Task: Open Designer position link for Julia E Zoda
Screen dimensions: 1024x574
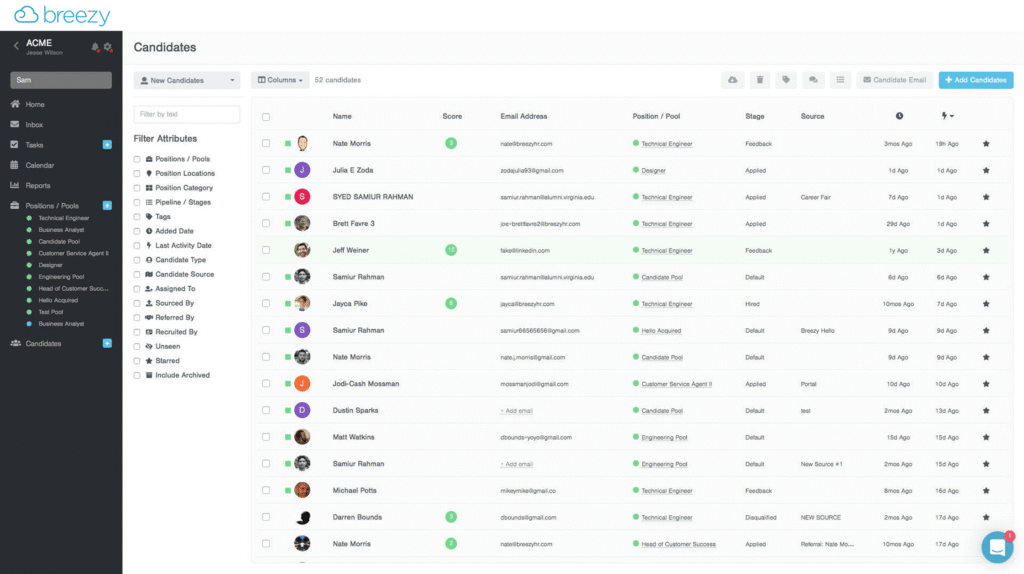Action: pos(653,170)
